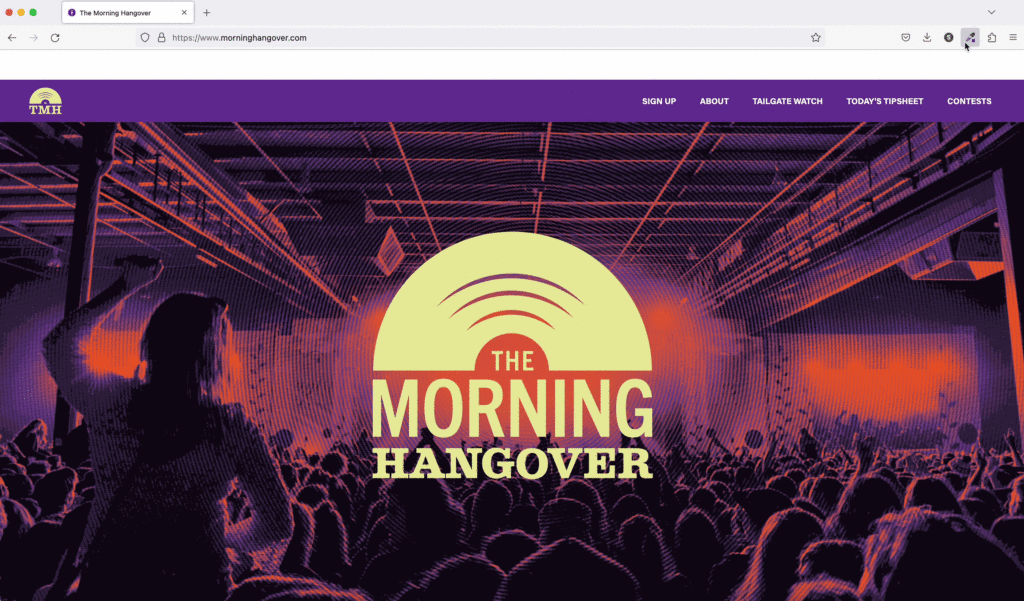The width and height of the screenshot is (1024, 601).
Task: Open the Downloads panel
Action: click(927, 38)
